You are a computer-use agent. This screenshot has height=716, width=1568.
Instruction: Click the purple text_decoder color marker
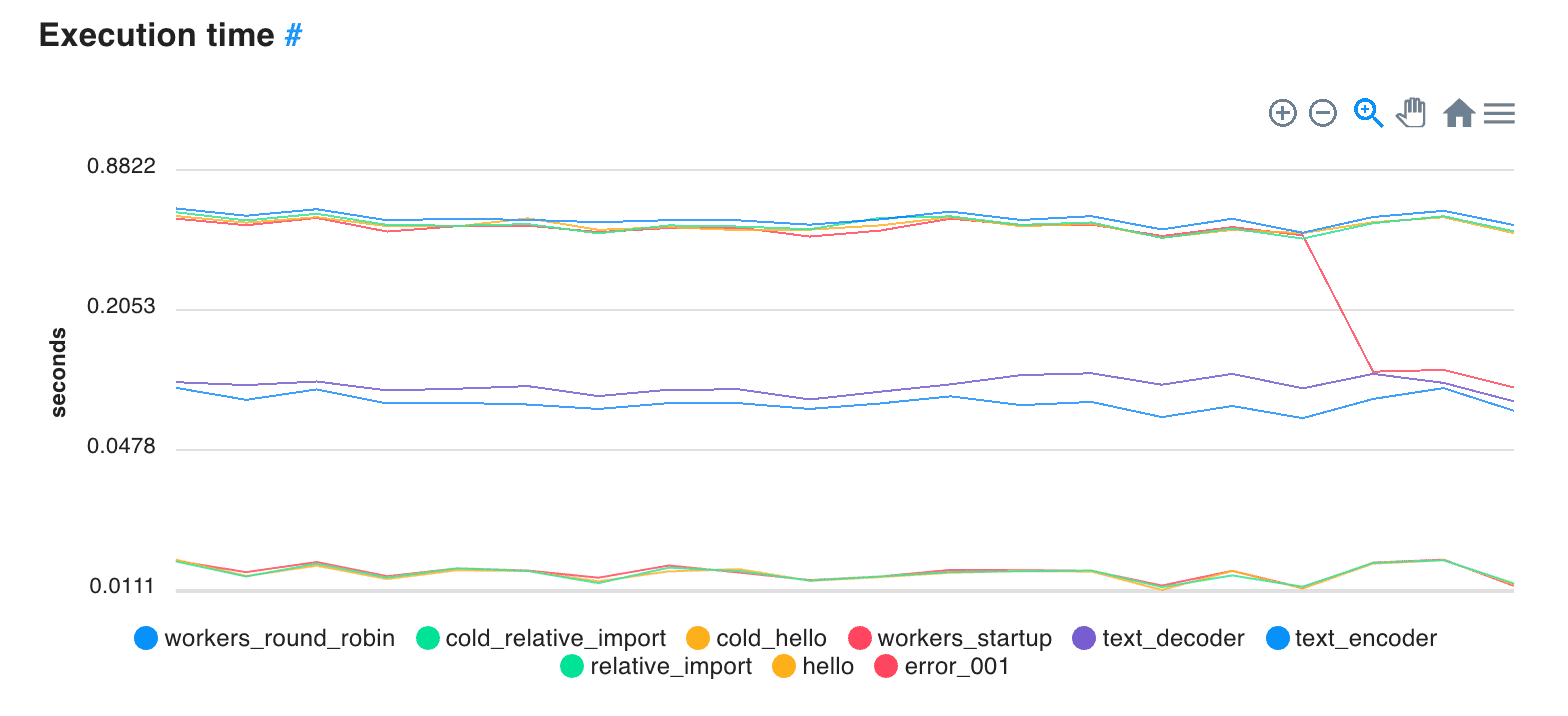click(1084, 638)
